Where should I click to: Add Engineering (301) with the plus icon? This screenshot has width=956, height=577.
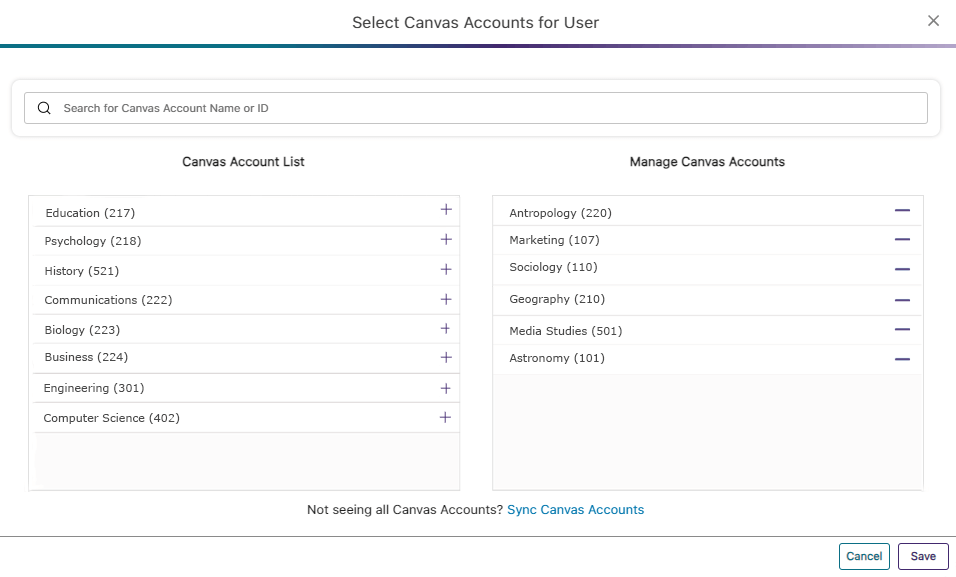[x=446, y=387]
